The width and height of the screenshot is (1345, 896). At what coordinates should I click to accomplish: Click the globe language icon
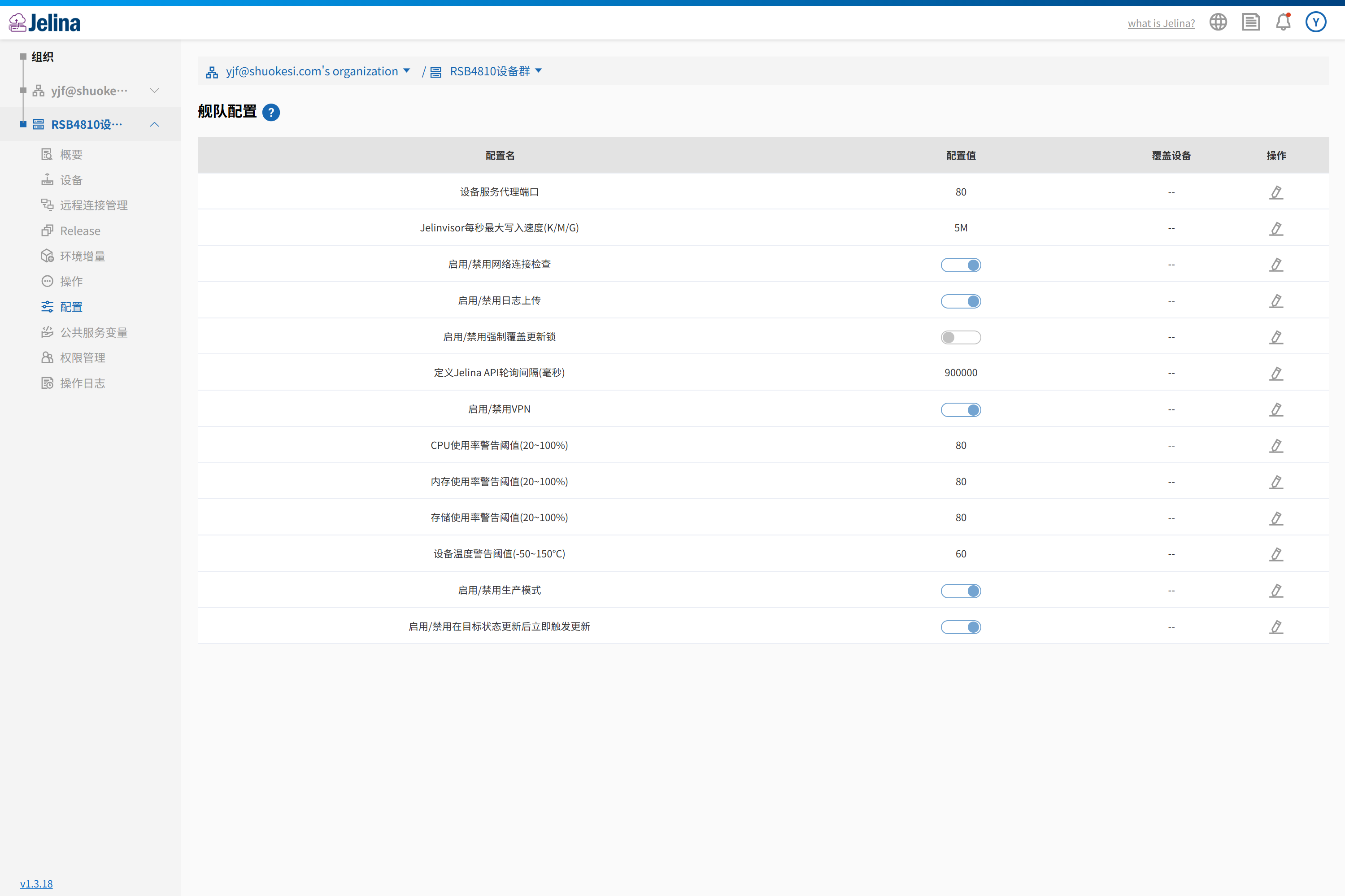click(x=1218, y=22)
